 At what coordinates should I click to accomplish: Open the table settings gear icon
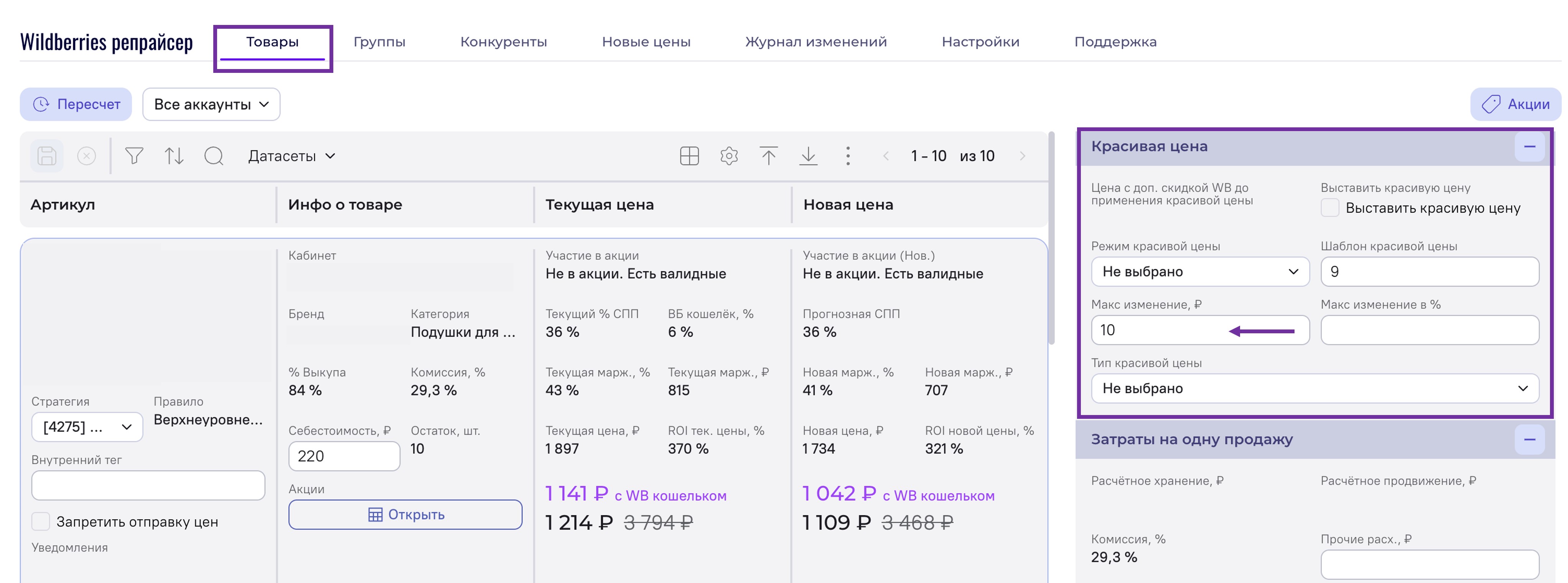click(x=729, y=156)
